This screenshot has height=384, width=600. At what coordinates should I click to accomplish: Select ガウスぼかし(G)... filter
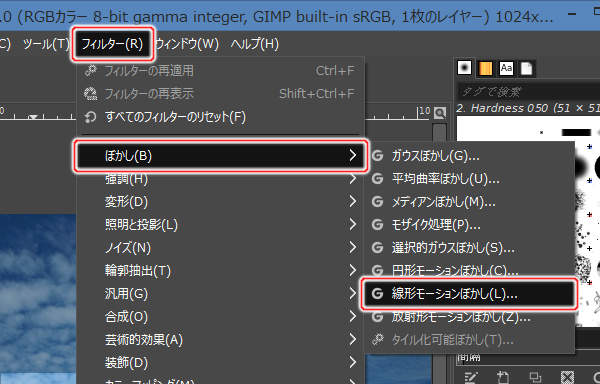(x=470, y=156)
